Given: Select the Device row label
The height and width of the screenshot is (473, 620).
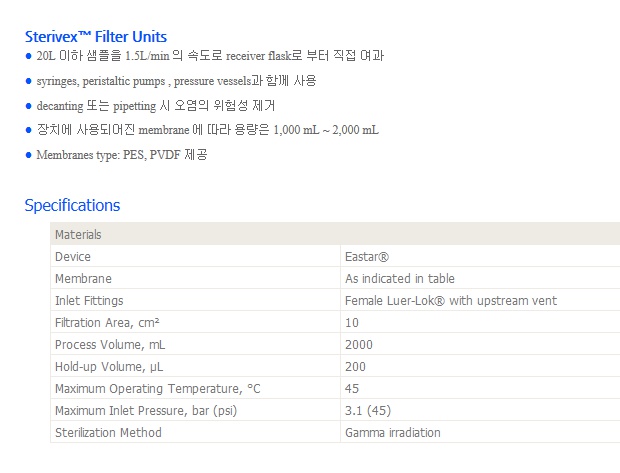Looking at the screenshot, I should pos(73,257).
